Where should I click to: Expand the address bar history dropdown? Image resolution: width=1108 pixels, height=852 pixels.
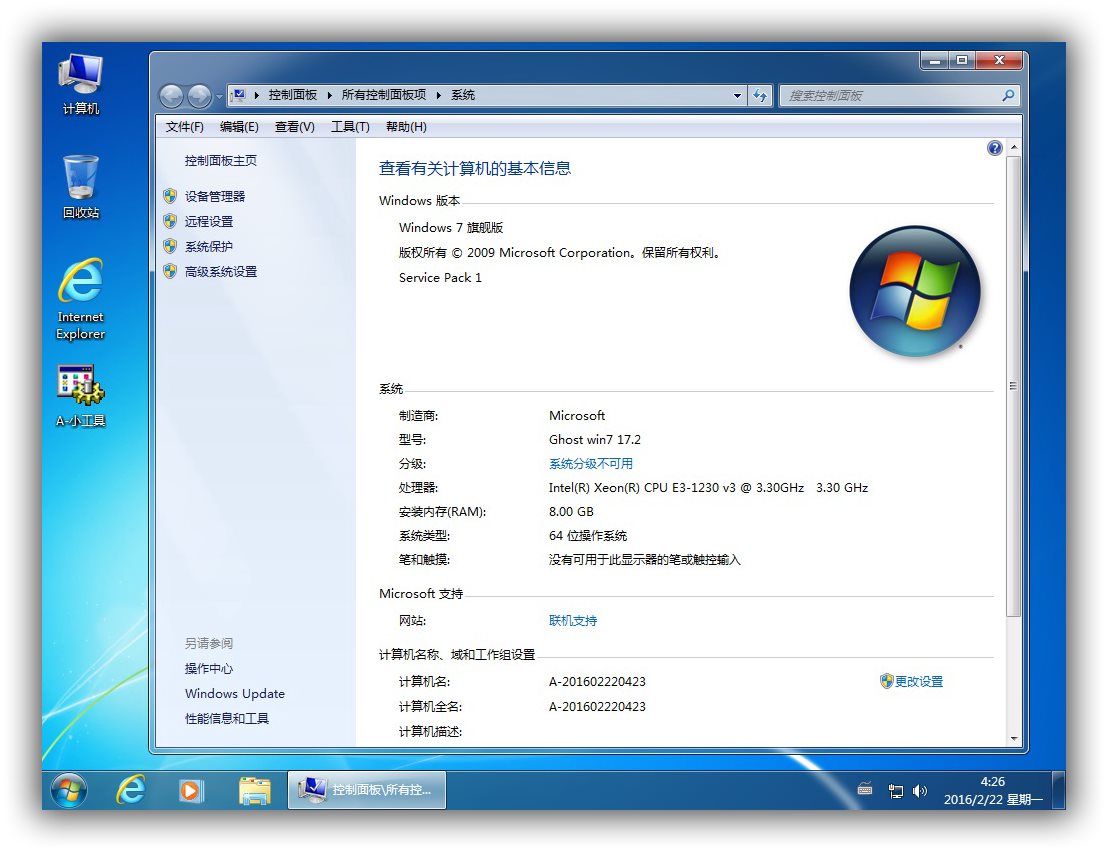coord(737,95)
